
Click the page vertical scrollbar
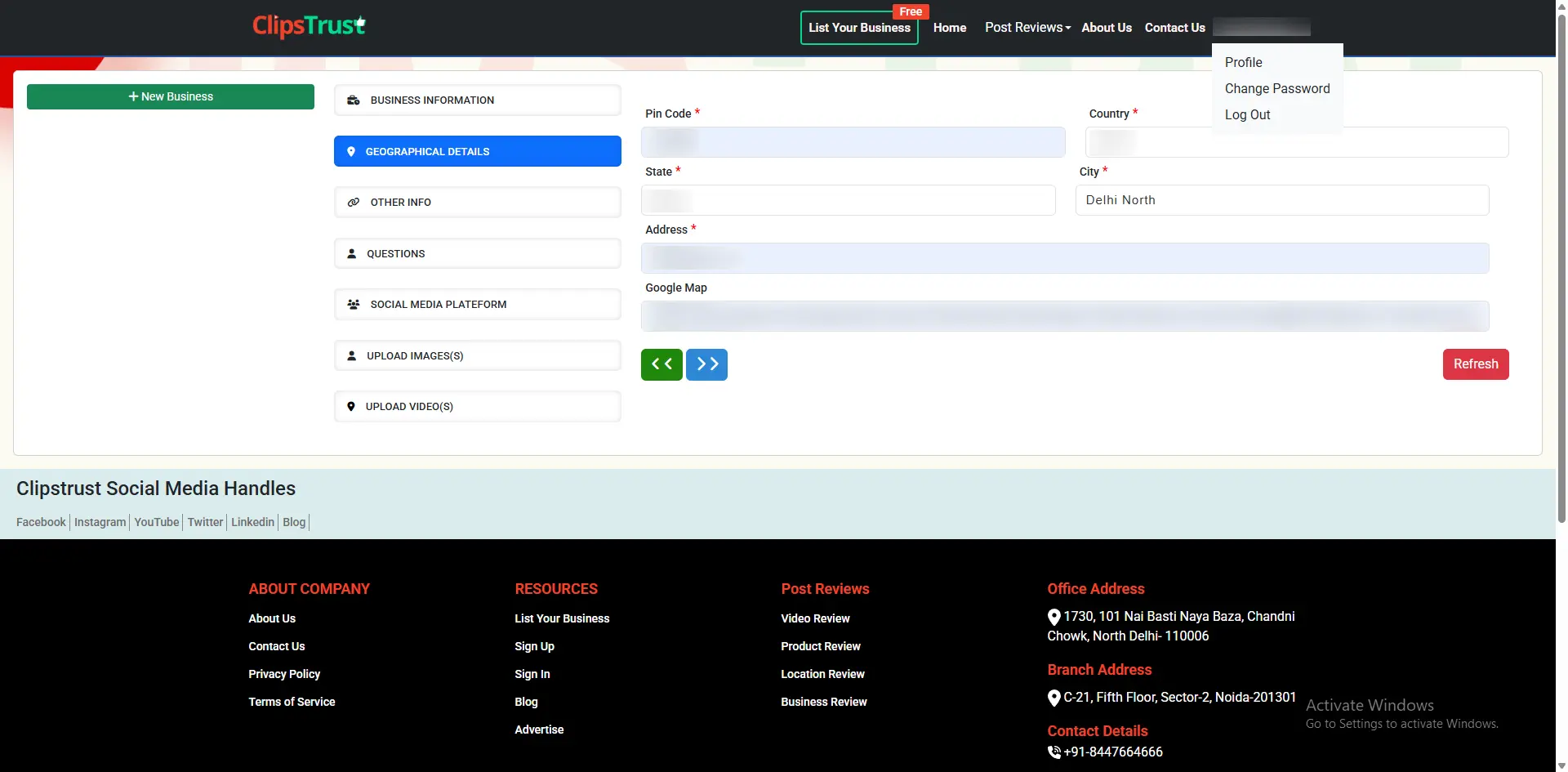[1561, 270]
